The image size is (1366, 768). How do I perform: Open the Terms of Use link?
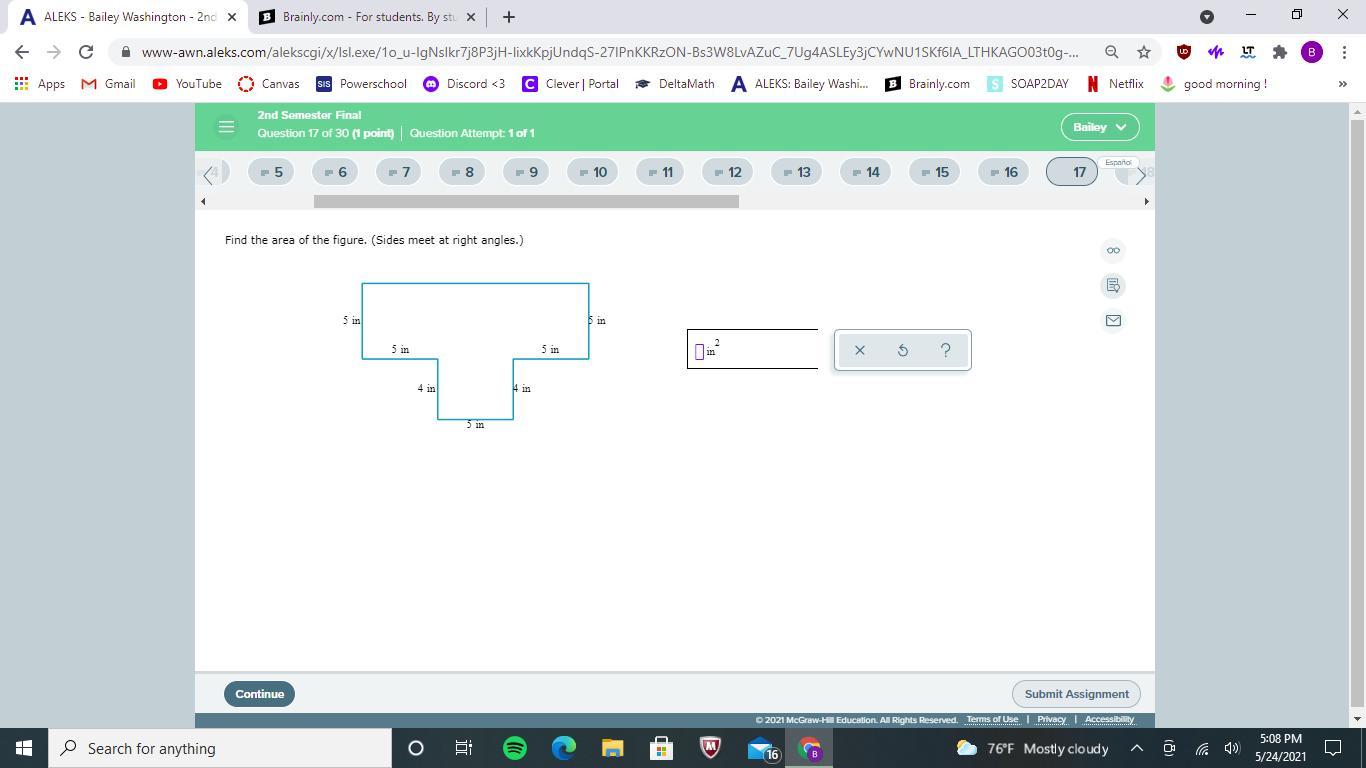pos(992,719)
